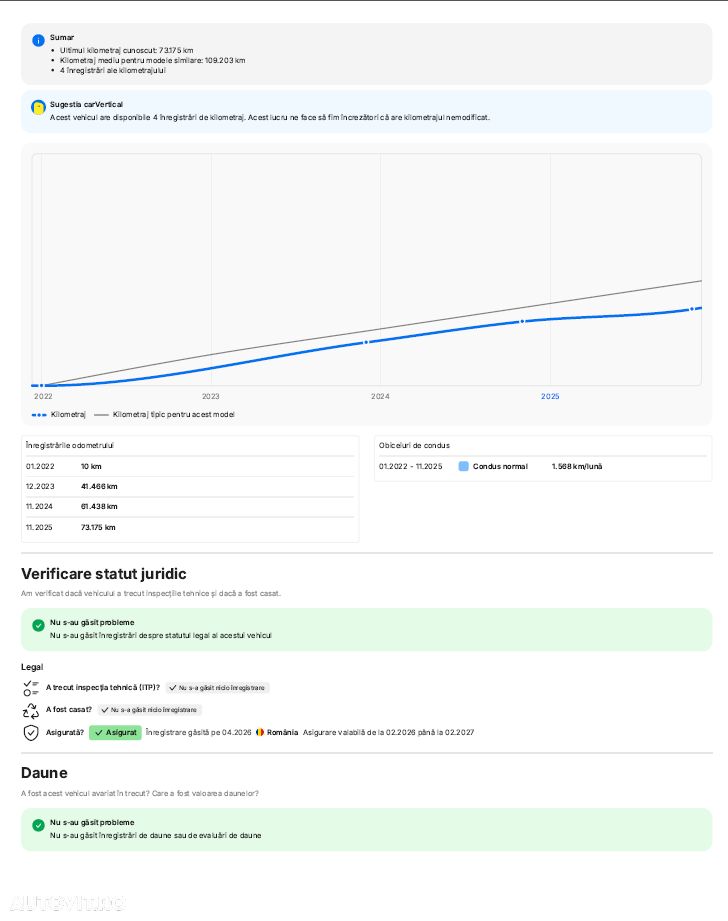Click the carVertical suggestion icon
The image size is (728, 921).
[x=38, y=107]
